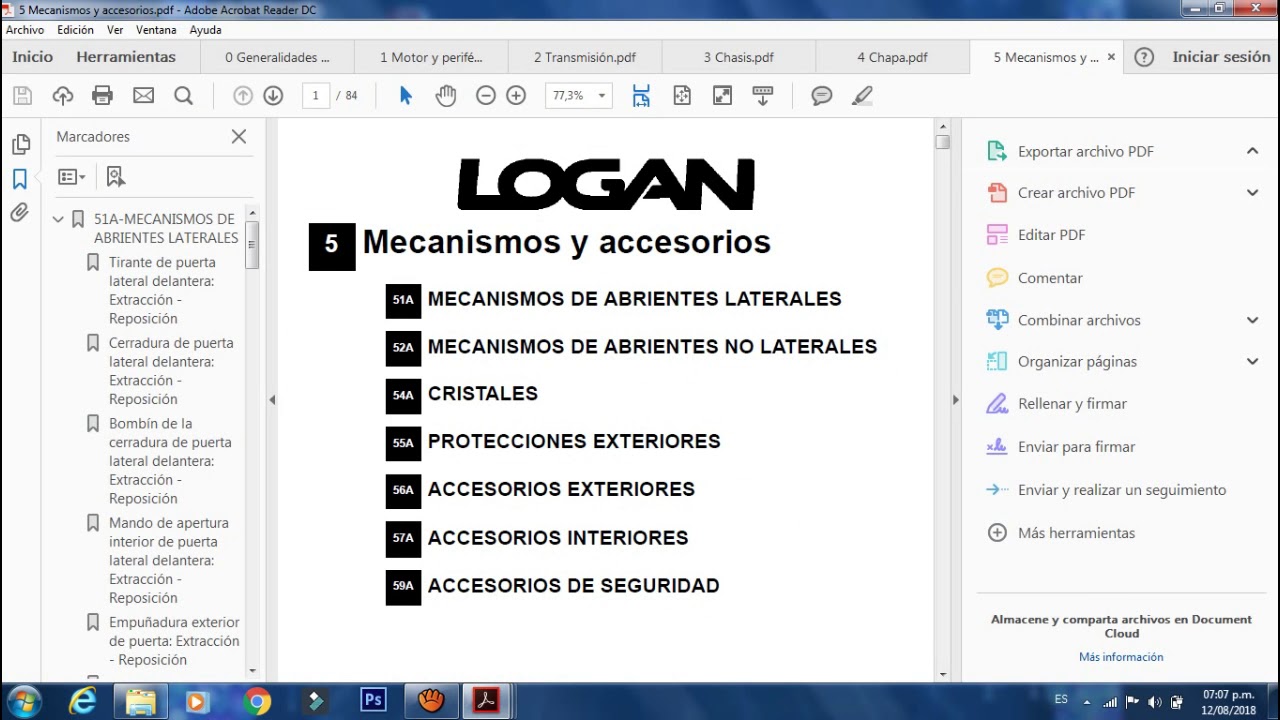1280x720 pixels.
Task: Select the highlight pen tool
Action: (862, 96)
